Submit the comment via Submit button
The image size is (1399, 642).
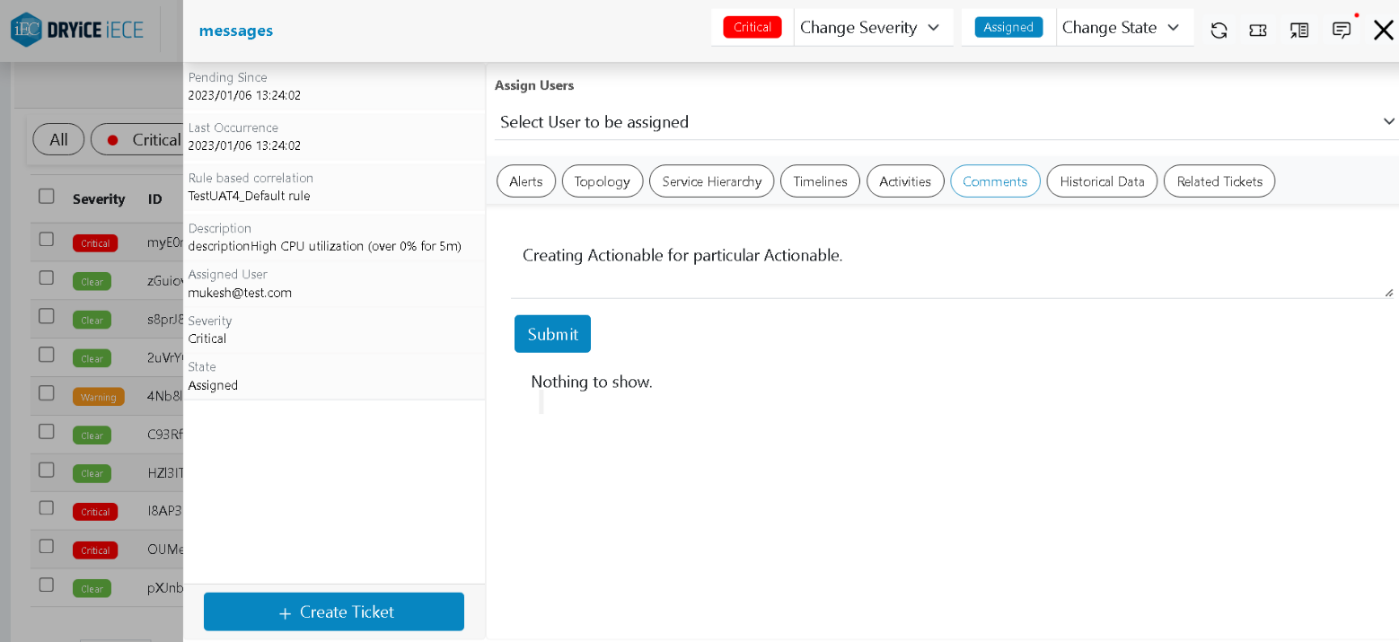pyautogui.click(x=552, y=333)
